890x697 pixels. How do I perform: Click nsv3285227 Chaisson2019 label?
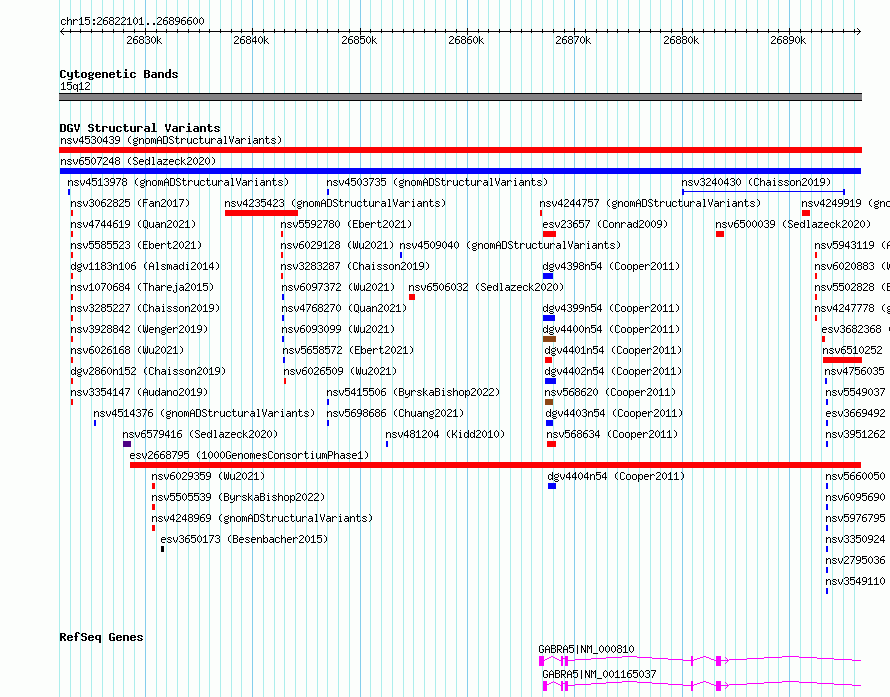pyautogui.click(x=145, y=308)
